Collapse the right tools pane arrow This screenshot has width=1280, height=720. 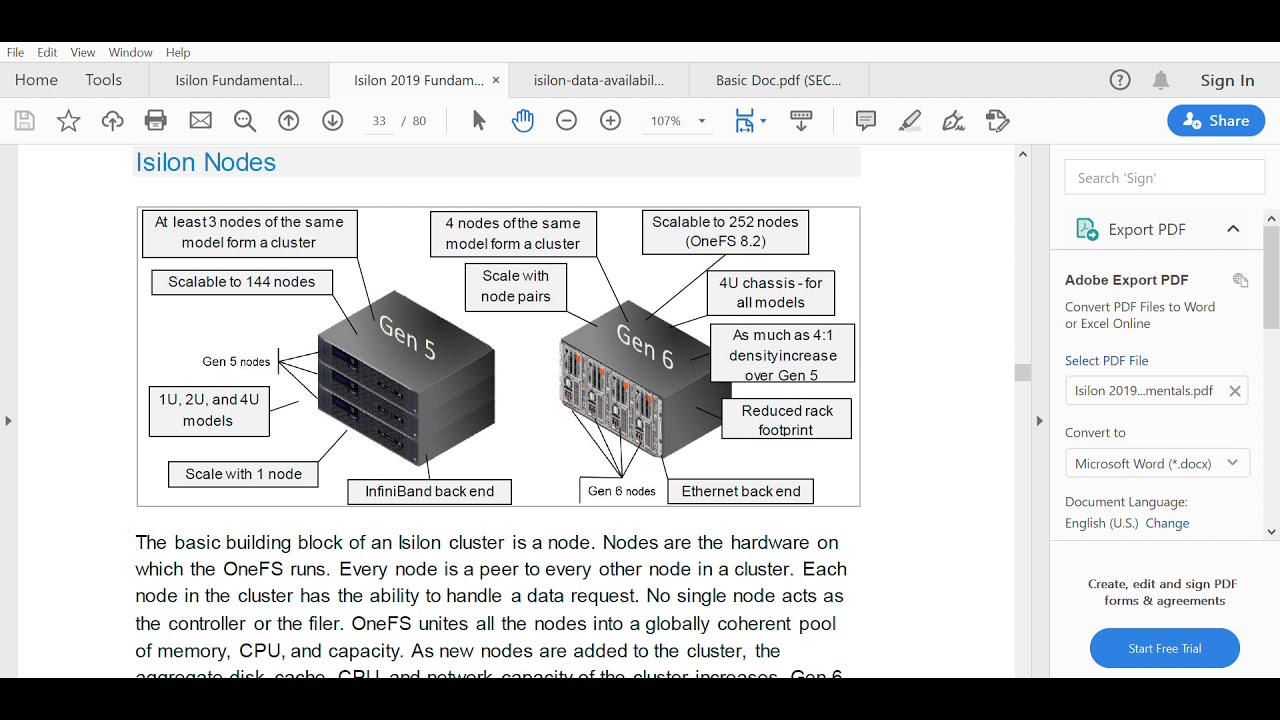1039,421
